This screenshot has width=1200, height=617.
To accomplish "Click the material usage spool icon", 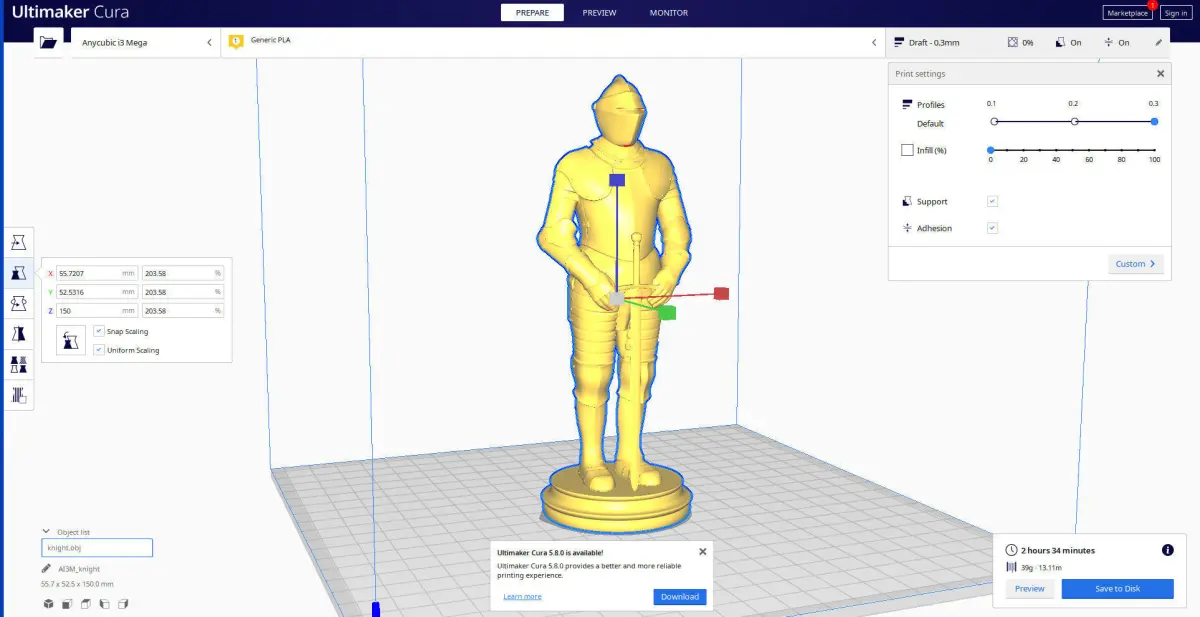I will (1011, 568).
